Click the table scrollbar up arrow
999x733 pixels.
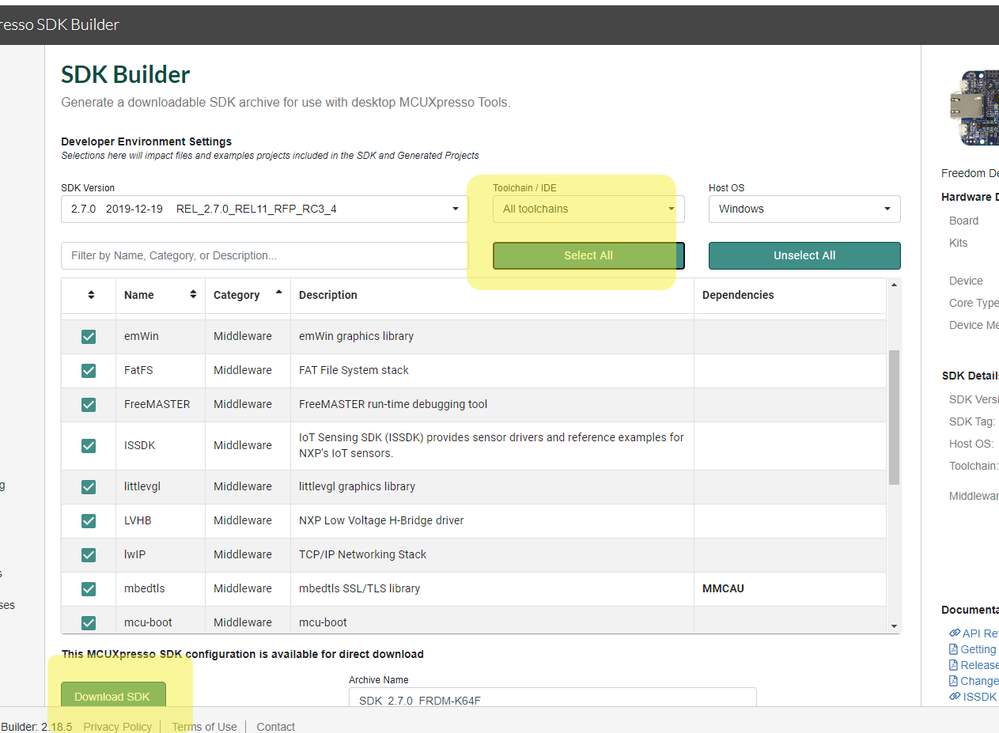[x=894, y=286]
